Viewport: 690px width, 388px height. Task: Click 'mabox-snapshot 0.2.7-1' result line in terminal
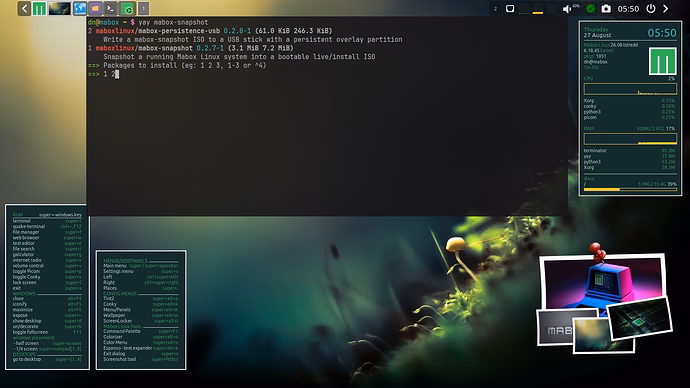(x=191, y=48)
